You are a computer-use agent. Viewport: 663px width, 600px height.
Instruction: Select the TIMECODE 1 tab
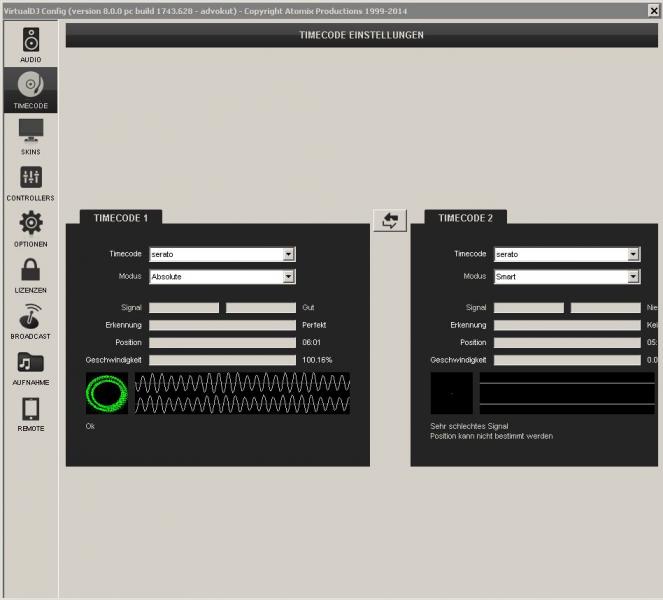click(x=121, y=218)
